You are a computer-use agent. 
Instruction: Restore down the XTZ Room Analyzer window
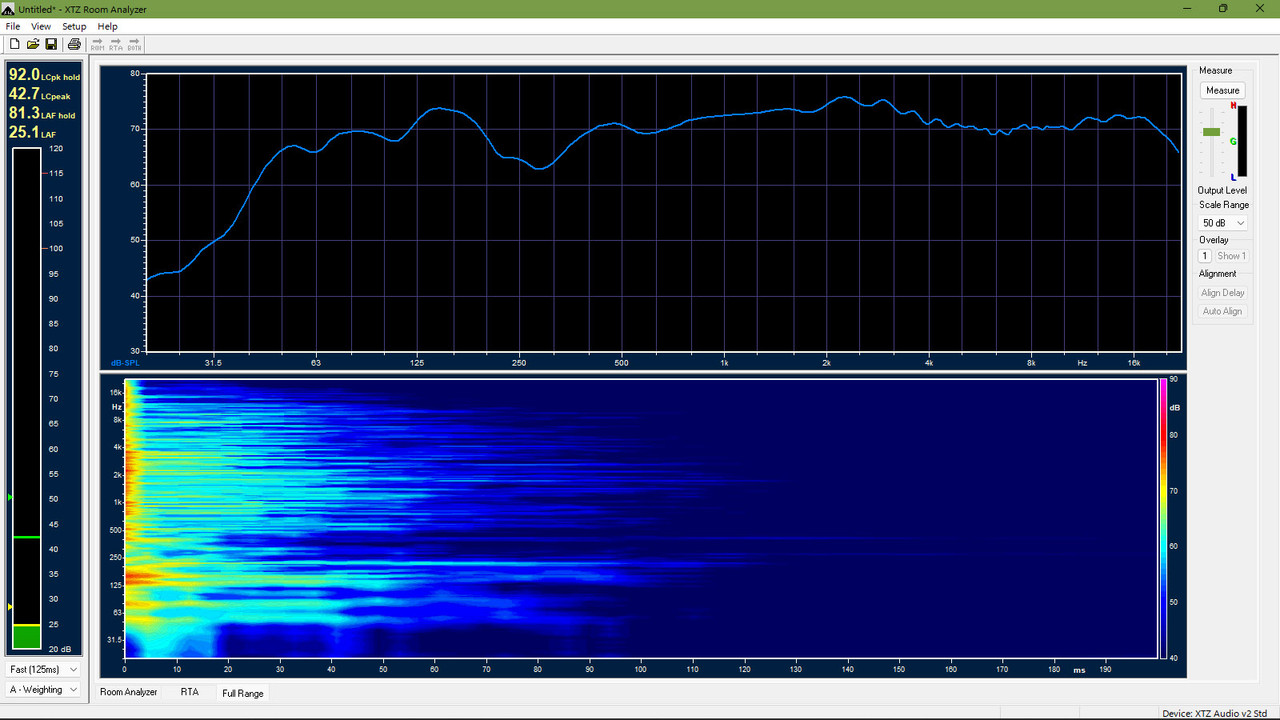(x=1222, y=8)
